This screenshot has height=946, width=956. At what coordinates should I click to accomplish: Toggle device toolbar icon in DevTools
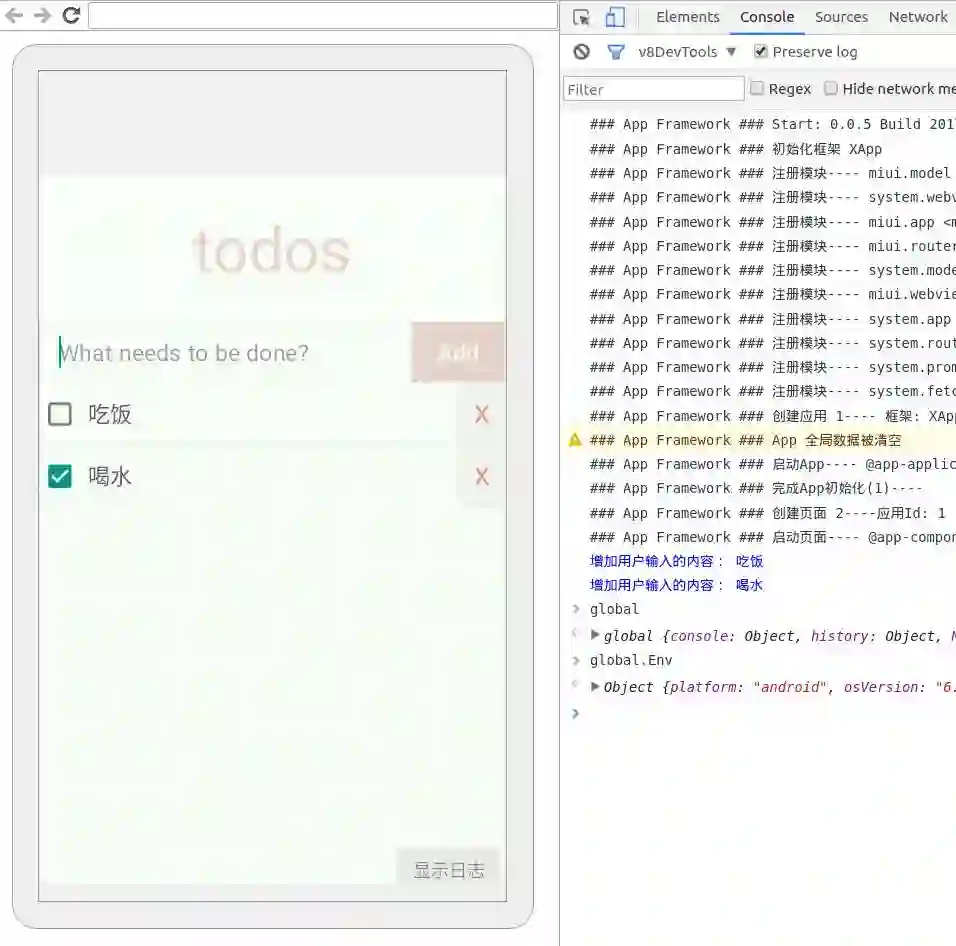(615, 17)
